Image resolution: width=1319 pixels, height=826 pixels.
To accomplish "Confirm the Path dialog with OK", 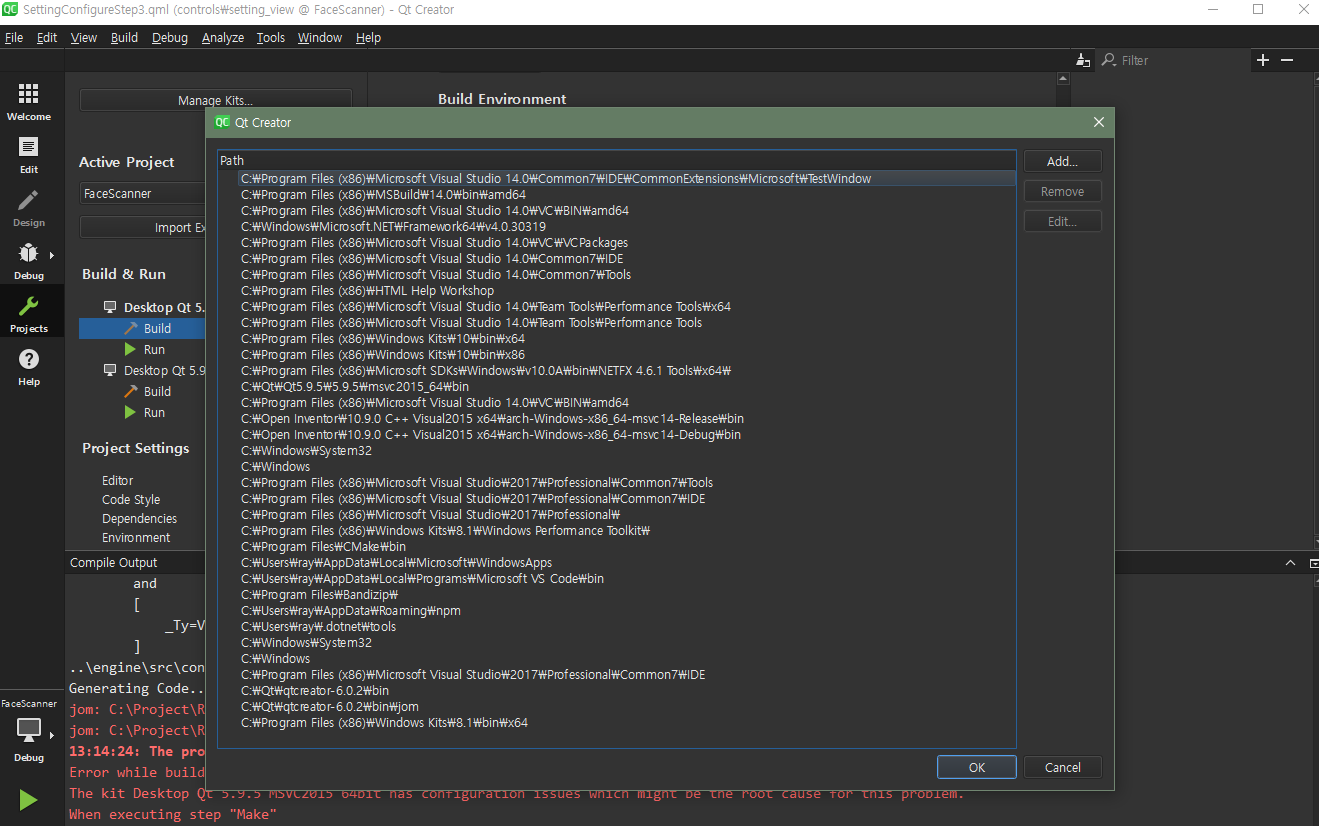I will (x=977, y=767).
